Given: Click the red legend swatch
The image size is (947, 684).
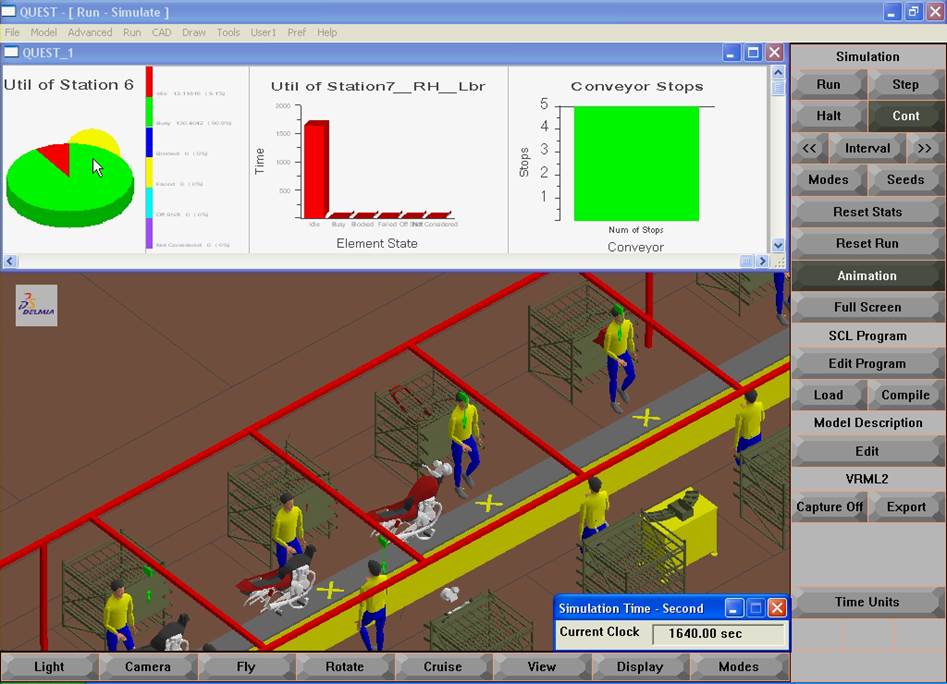Looking at the screenshot, I should pyautogui.click(x=149, y=82).
